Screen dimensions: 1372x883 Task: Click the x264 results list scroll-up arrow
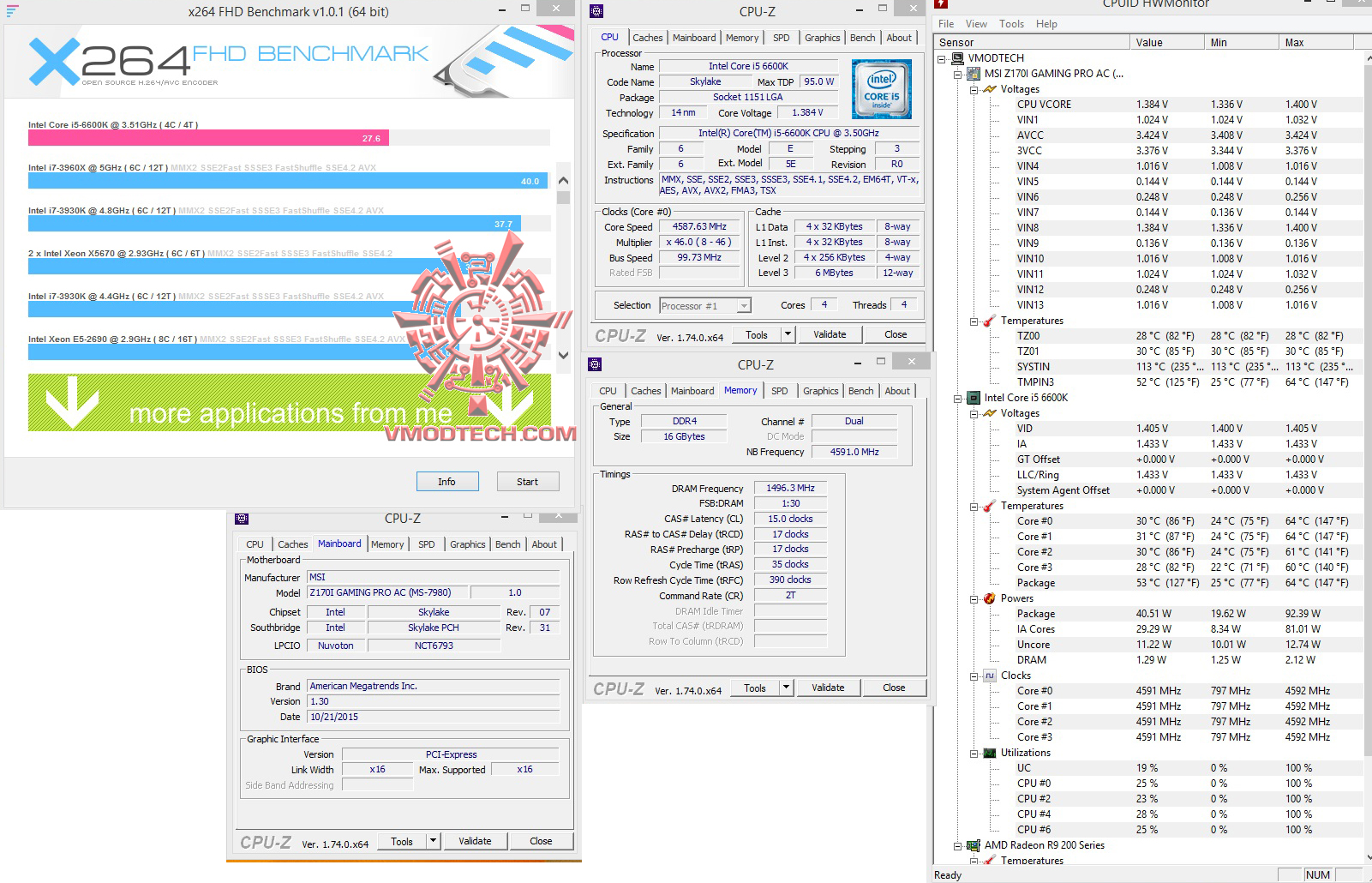[563, 180]
